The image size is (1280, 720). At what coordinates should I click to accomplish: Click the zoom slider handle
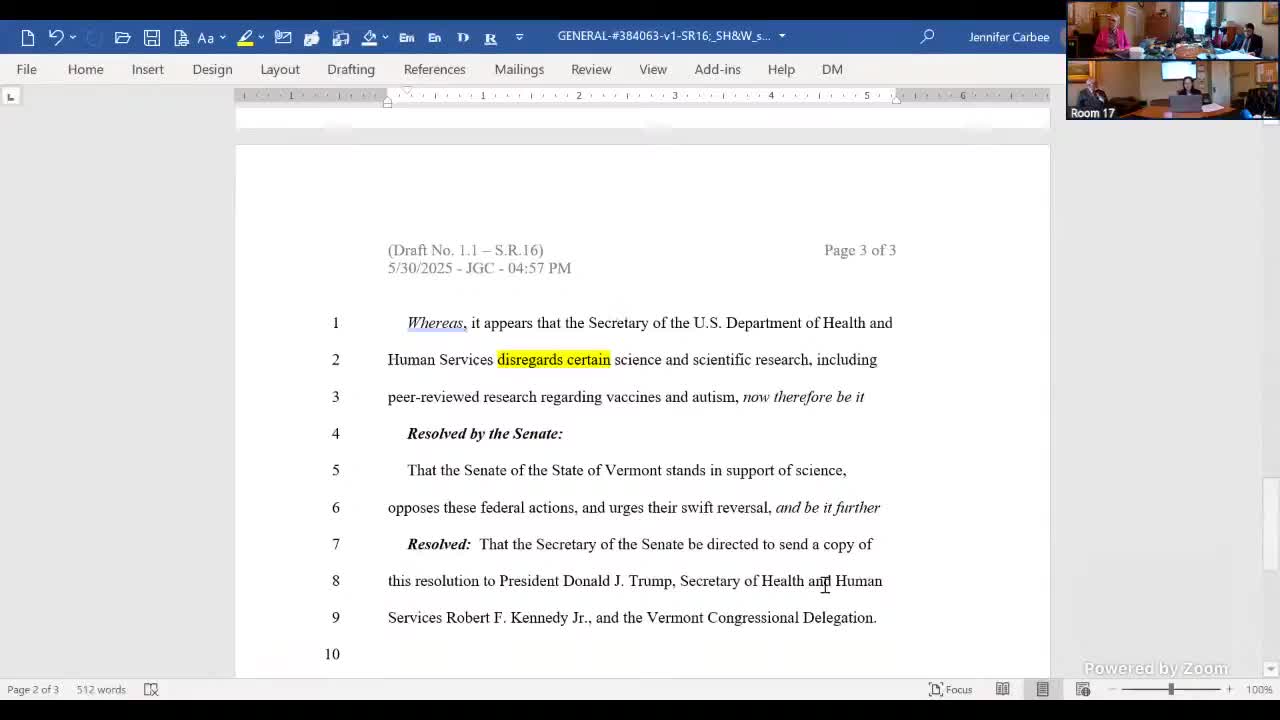point(1171,689)
